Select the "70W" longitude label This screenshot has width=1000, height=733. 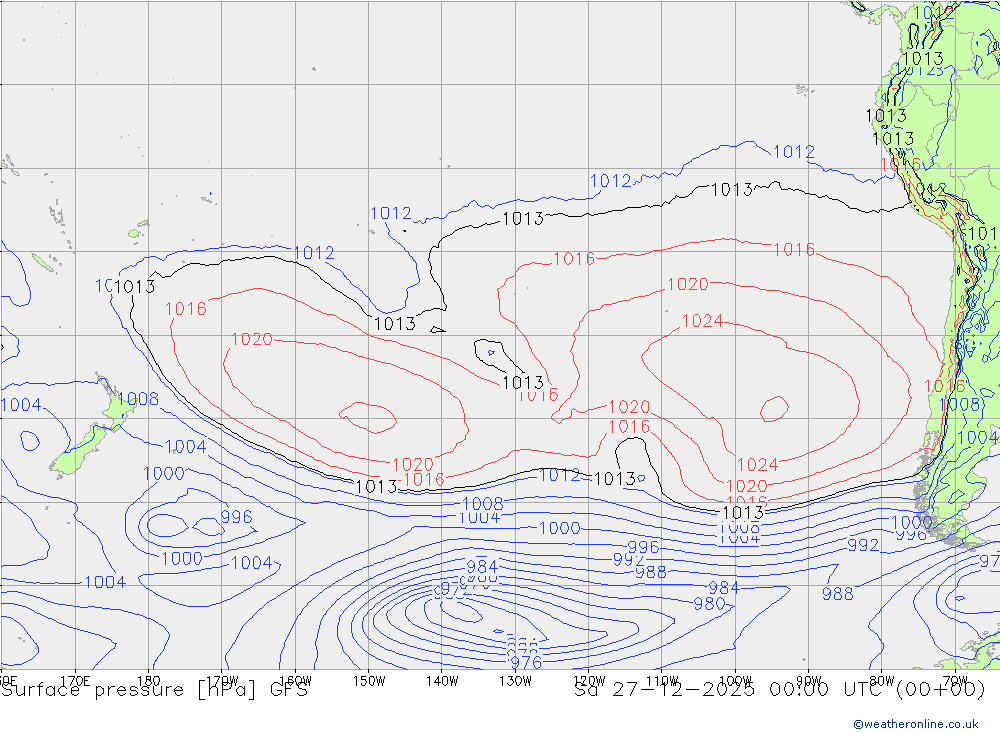[x=955, y=681]
